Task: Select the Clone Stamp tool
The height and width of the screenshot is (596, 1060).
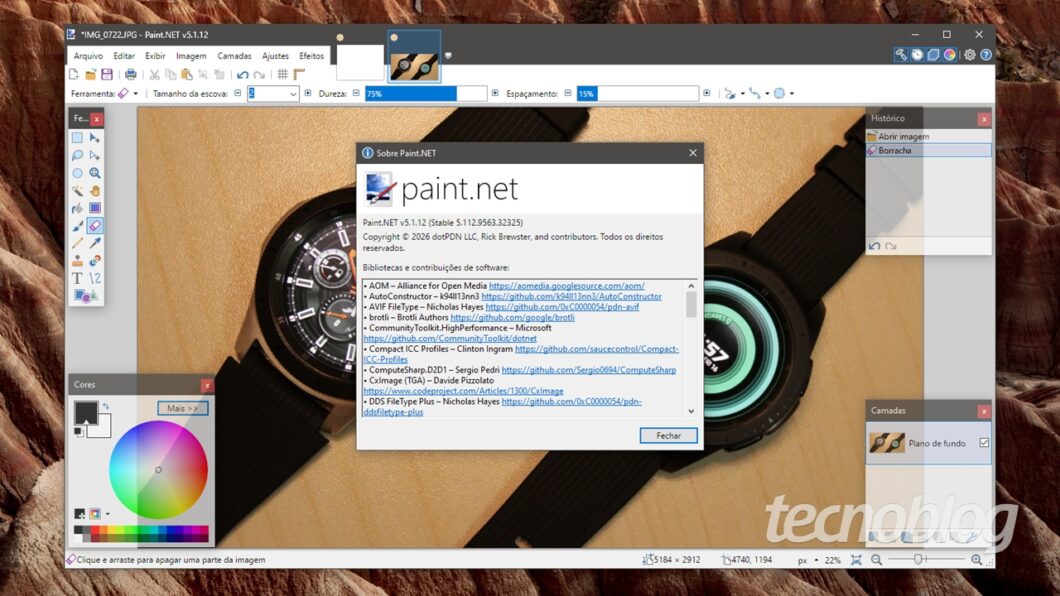Action: 78,261
